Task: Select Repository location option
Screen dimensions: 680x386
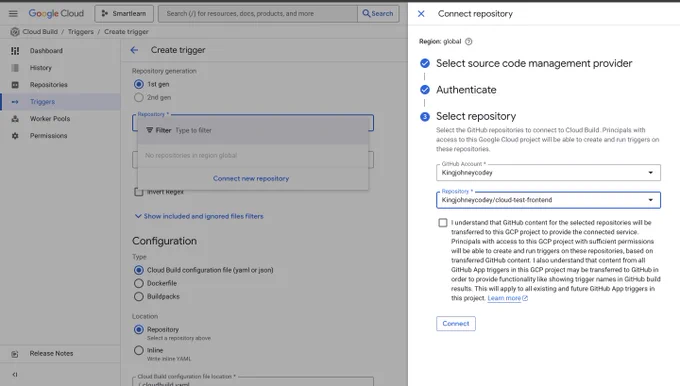Action: [139, 330]
